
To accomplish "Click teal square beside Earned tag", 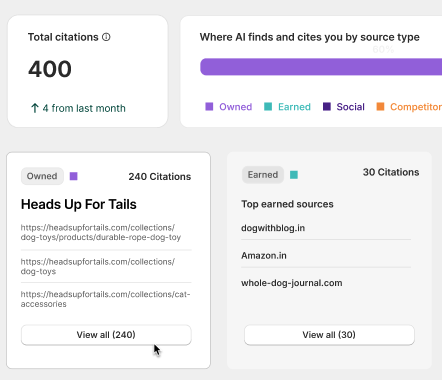I will click(294, 175).
